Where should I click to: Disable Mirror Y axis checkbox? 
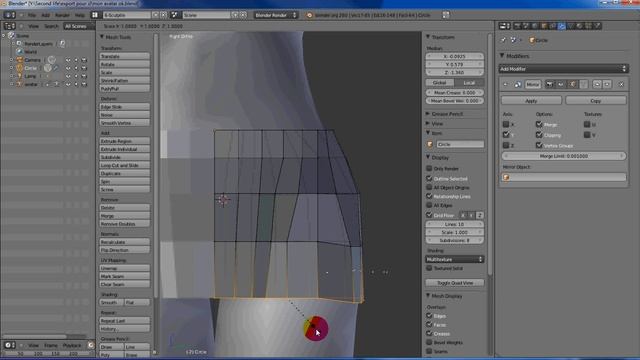pos(506,134)
